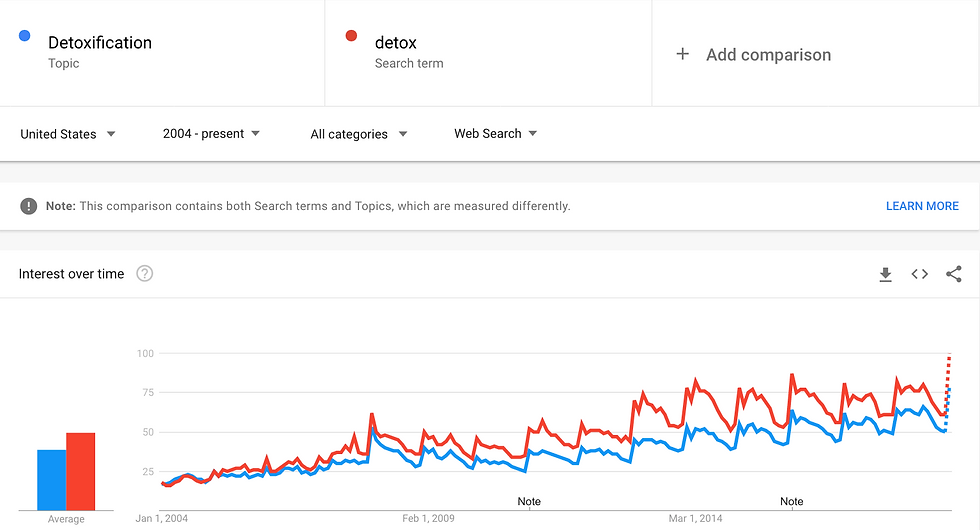Screen dimensions: 980x530
Task: Share the Interest over time chart
Action: point(954,274)
